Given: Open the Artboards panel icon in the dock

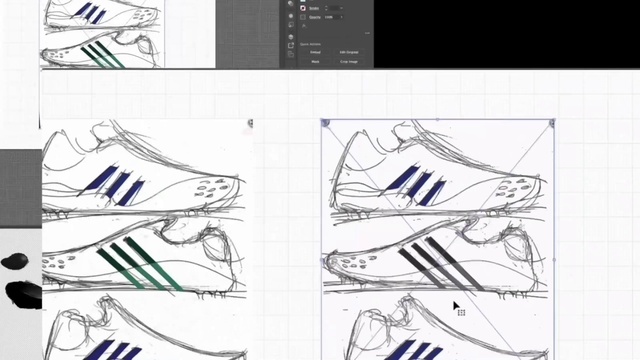Looking at the screenshot, I should click(x=291, y=54).
